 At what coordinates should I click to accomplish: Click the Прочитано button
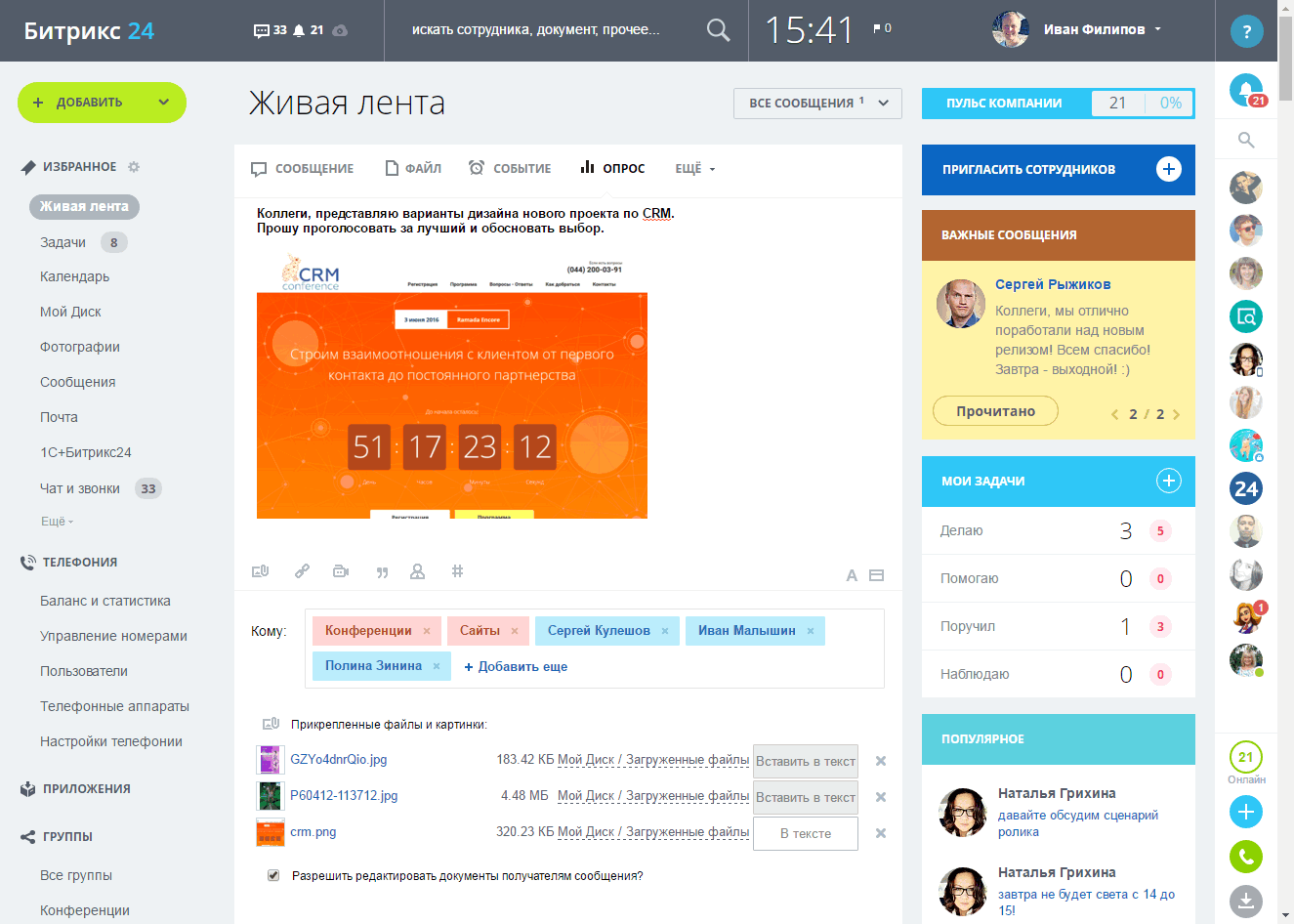pyautogui.click(x=996, y=411)
